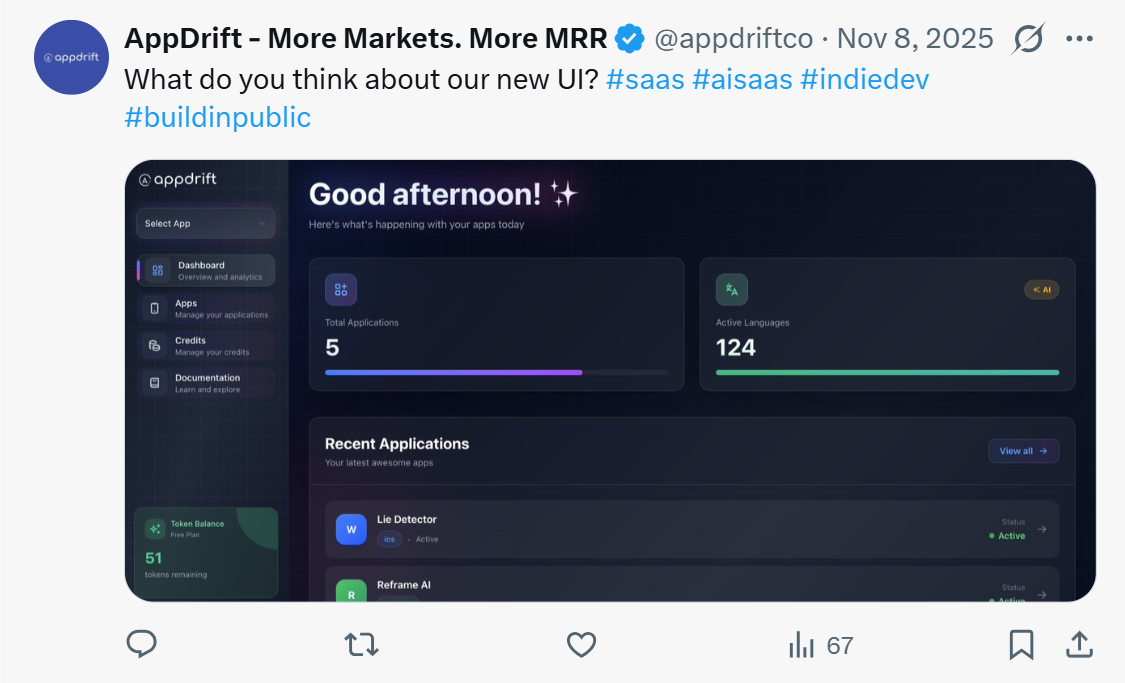The image size is (1125, 683).
Task: Open Reframe AI via its row arrow
Action: click(x=1040, y=592)
